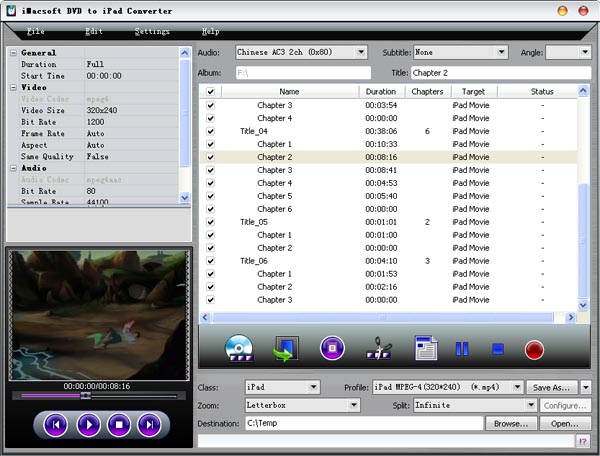Screen dimensions: 600x456
Task: Click the Configure button
Action: coord(565,405)
